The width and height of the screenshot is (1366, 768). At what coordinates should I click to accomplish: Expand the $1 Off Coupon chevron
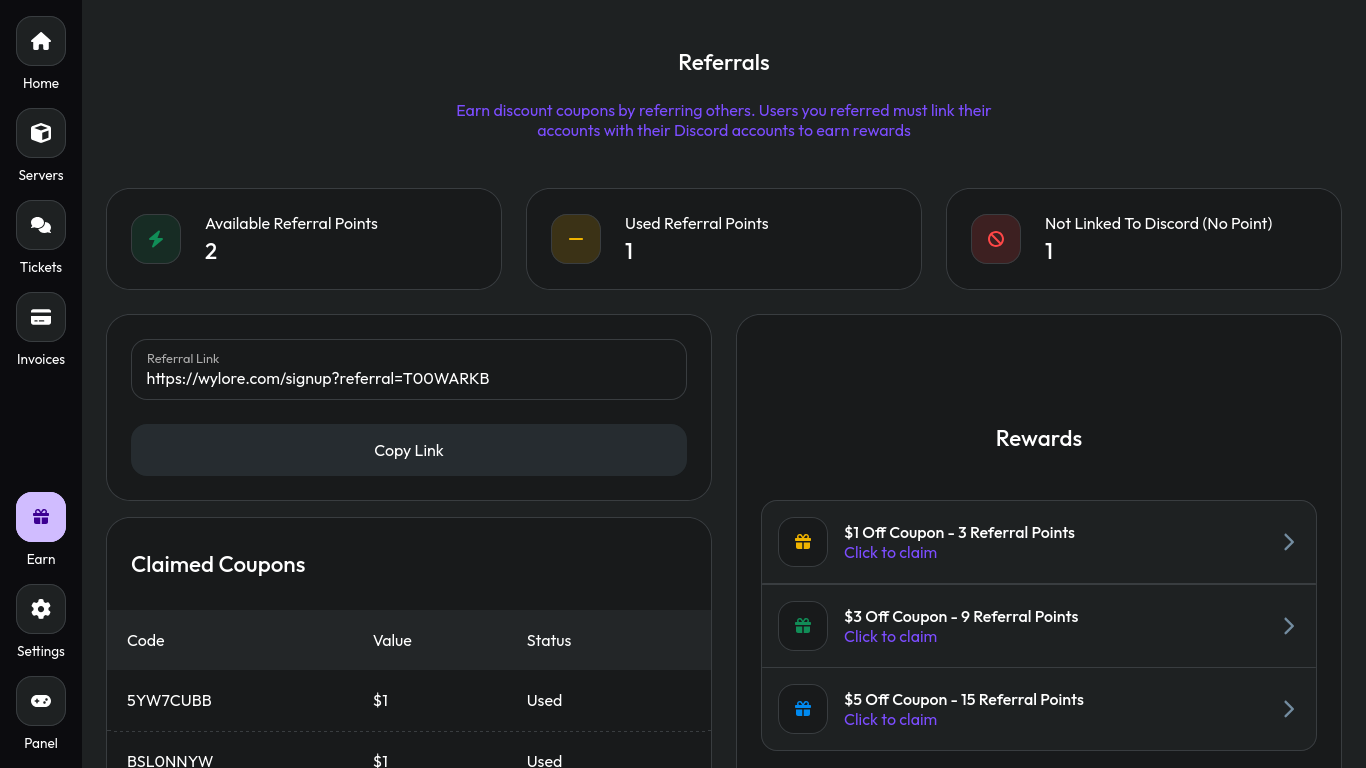pos(1289,542)
